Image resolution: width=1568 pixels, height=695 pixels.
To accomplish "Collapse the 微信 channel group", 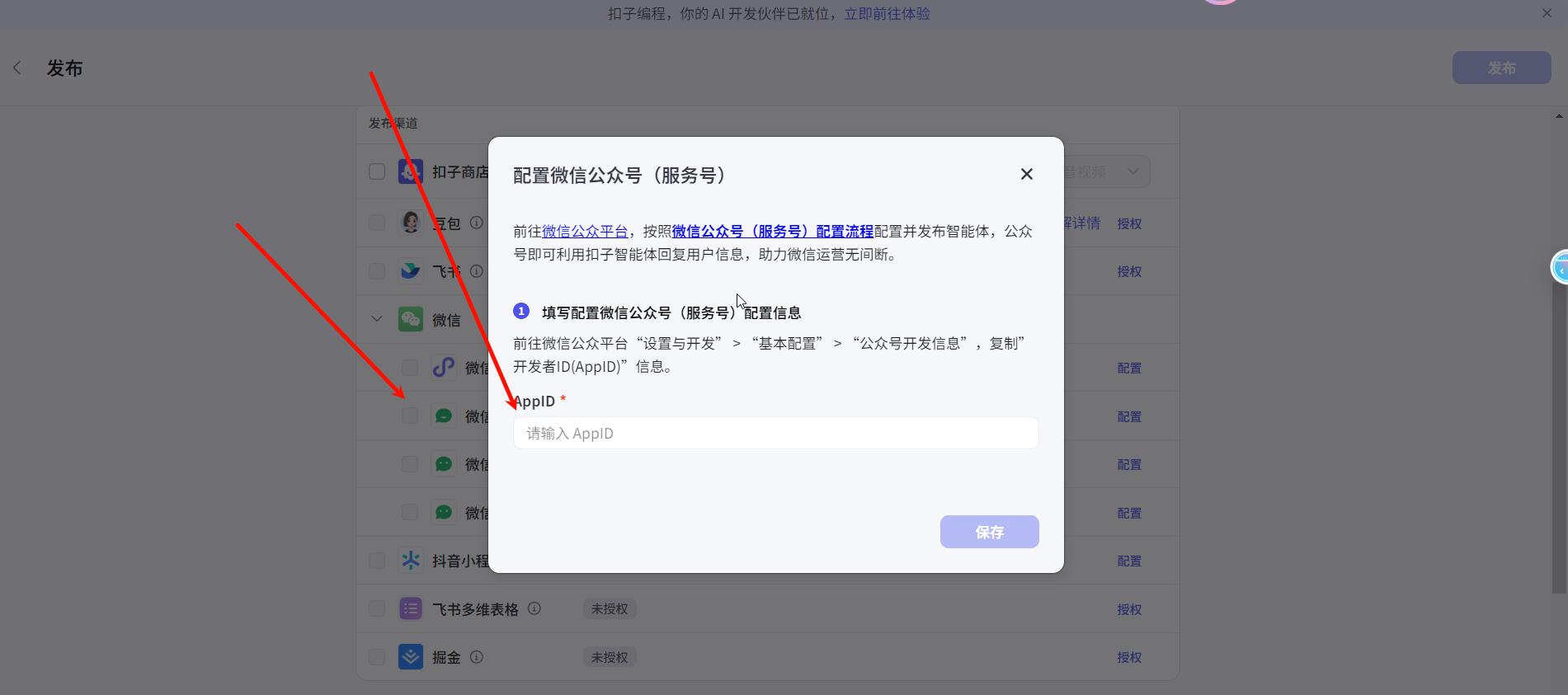I will pyautogui.click(x=377, y=319).
